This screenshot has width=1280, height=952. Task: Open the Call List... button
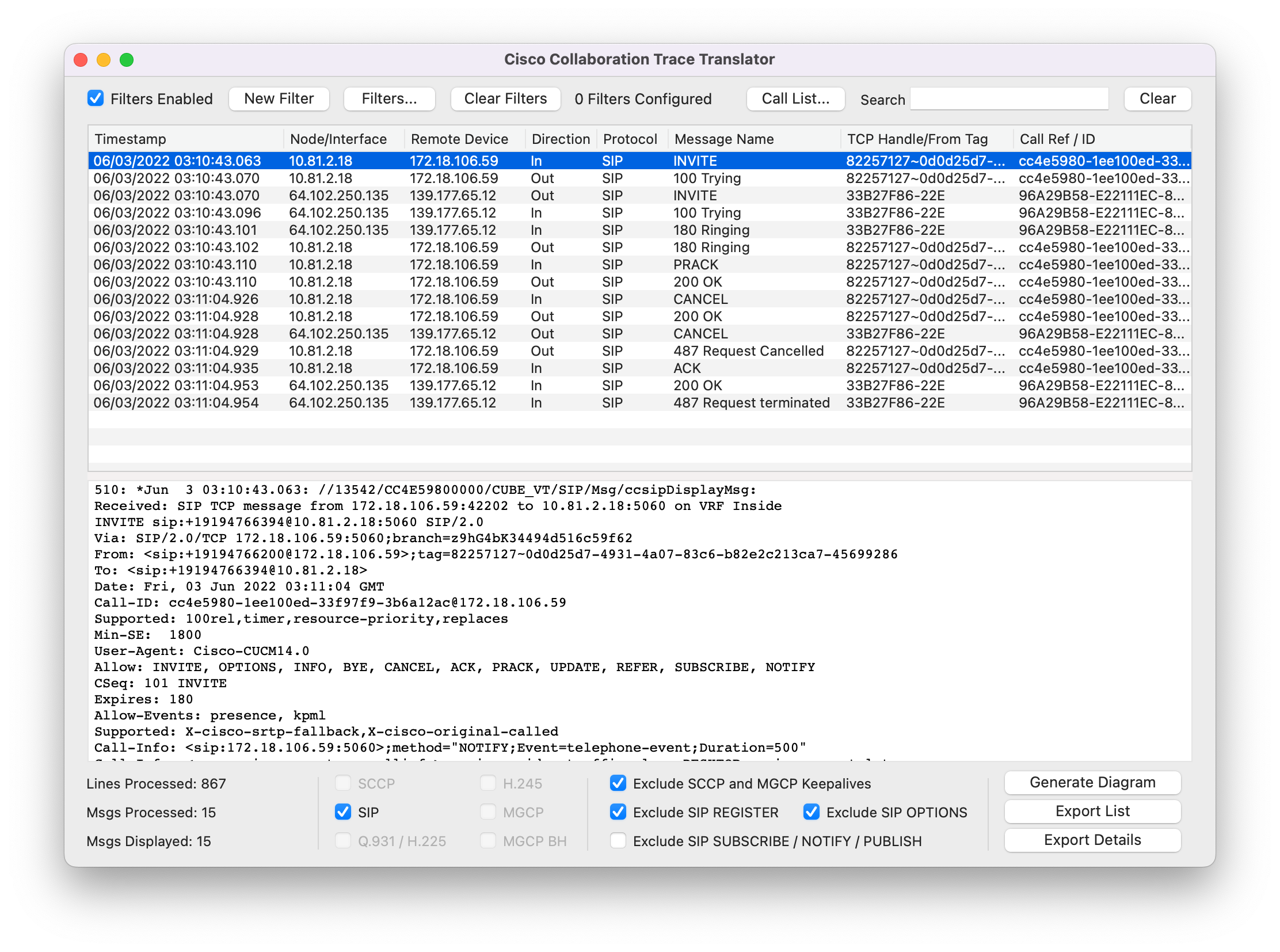tap(795, 98)
